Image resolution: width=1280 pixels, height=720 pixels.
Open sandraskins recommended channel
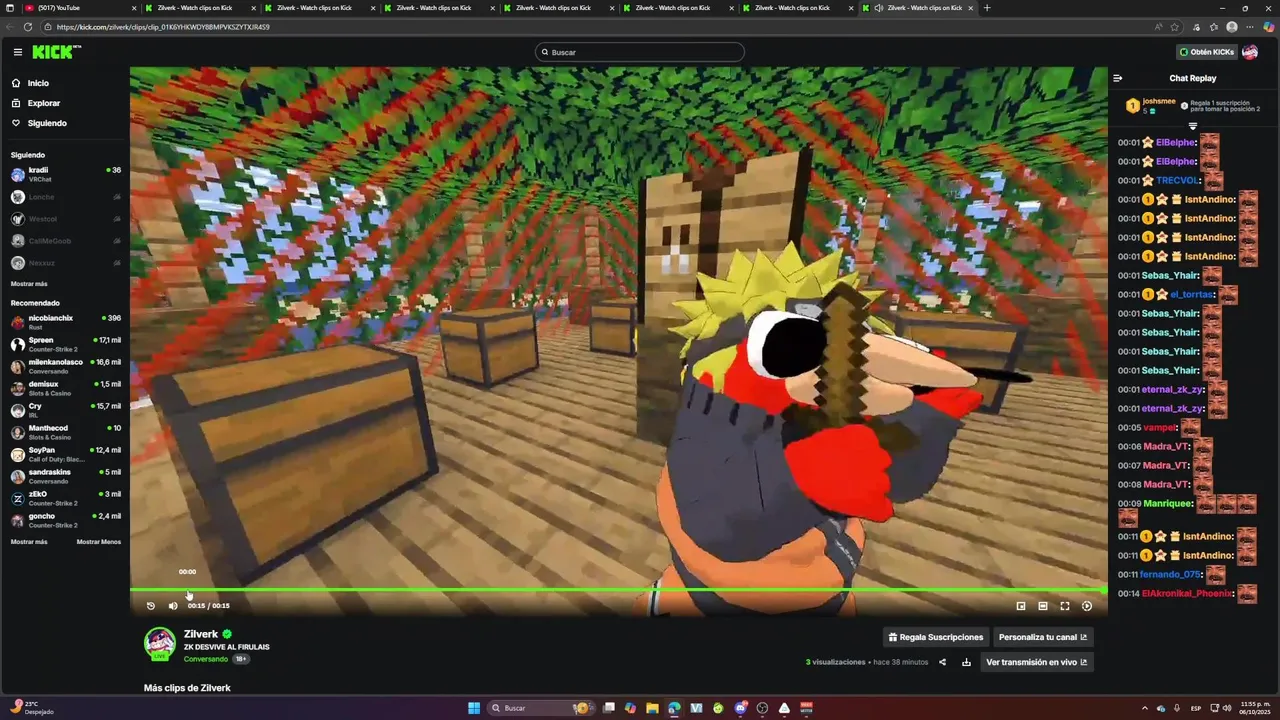click(x=65, y=476)
